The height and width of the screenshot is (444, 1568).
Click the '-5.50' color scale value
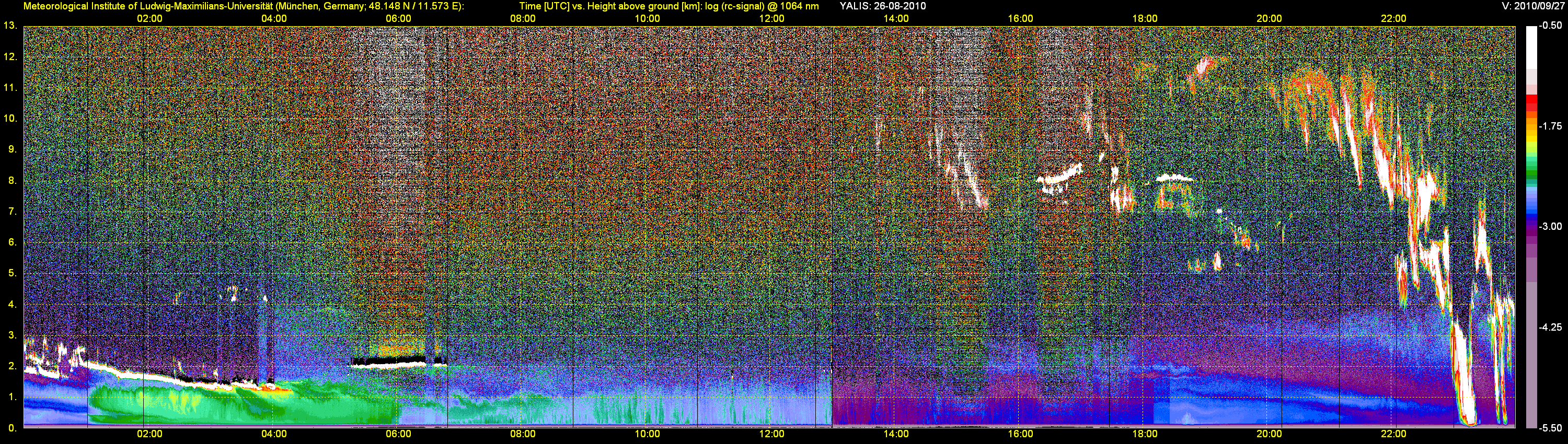pos(1551,428)
